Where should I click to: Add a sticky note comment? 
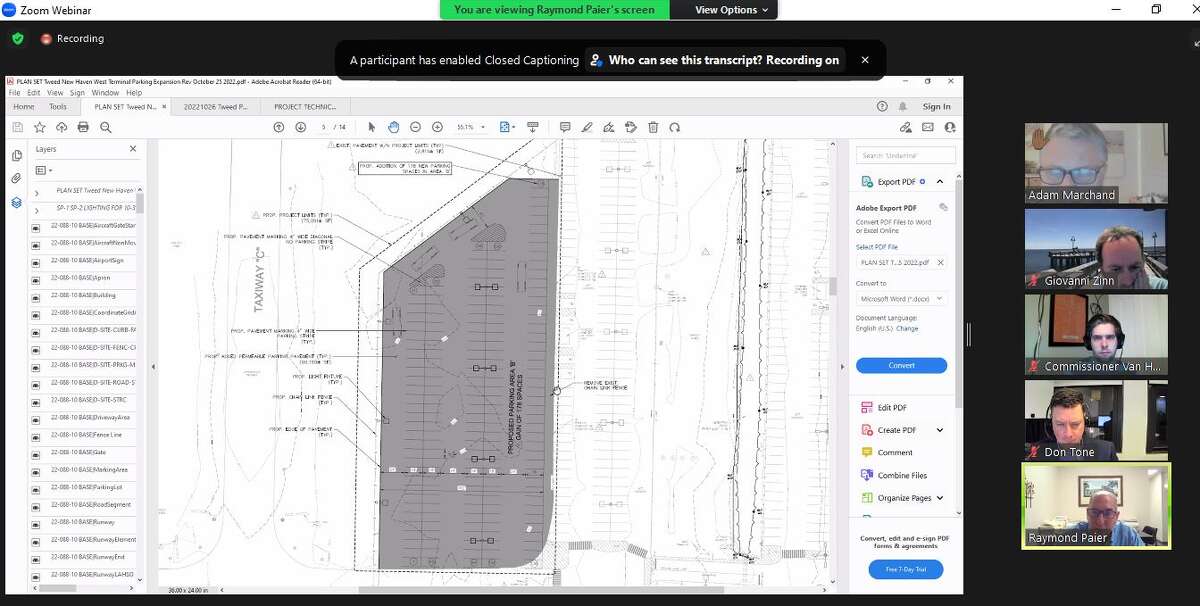[566, 127]
